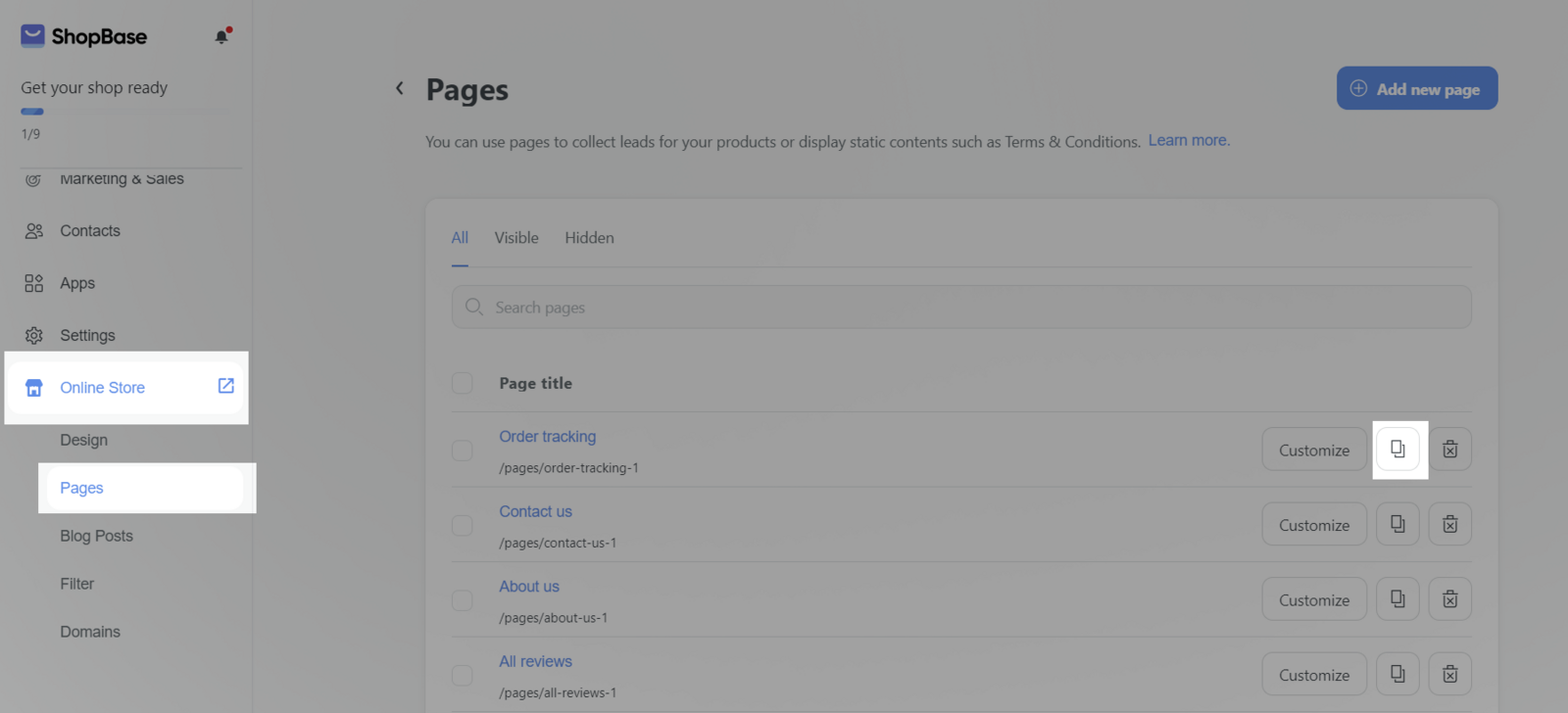Check the Contact us row checkbox
Screen dimensions: 1568x713
[463, 526]
